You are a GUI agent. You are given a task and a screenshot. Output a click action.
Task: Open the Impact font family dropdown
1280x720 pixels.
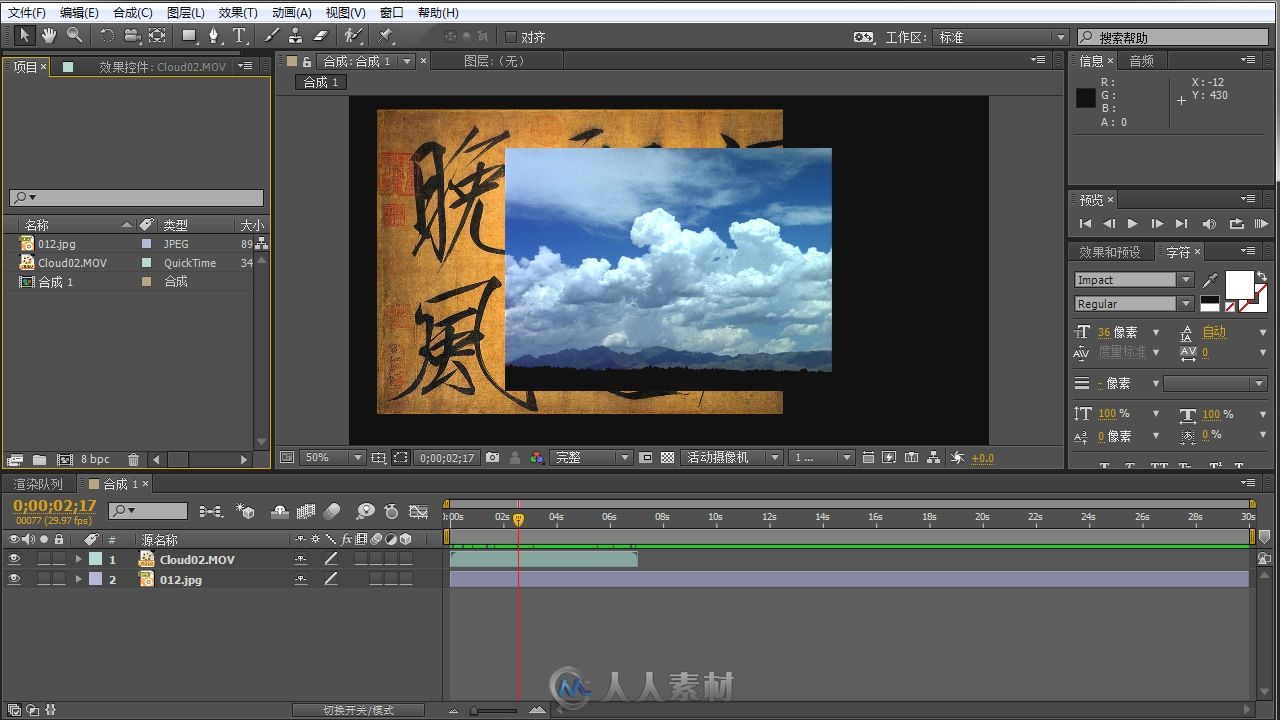(1134, 280)
